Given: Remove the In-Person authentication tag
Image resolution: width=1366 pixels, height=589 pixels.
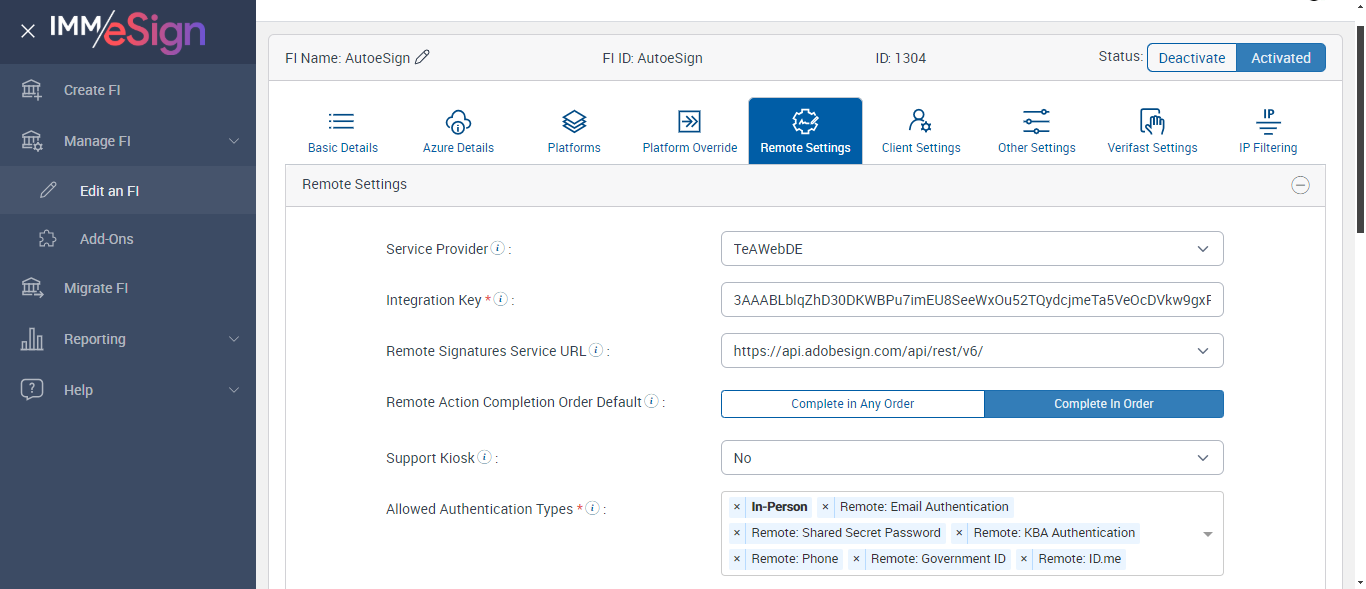Looking at the screenshot, I should [x=737, y=507].
